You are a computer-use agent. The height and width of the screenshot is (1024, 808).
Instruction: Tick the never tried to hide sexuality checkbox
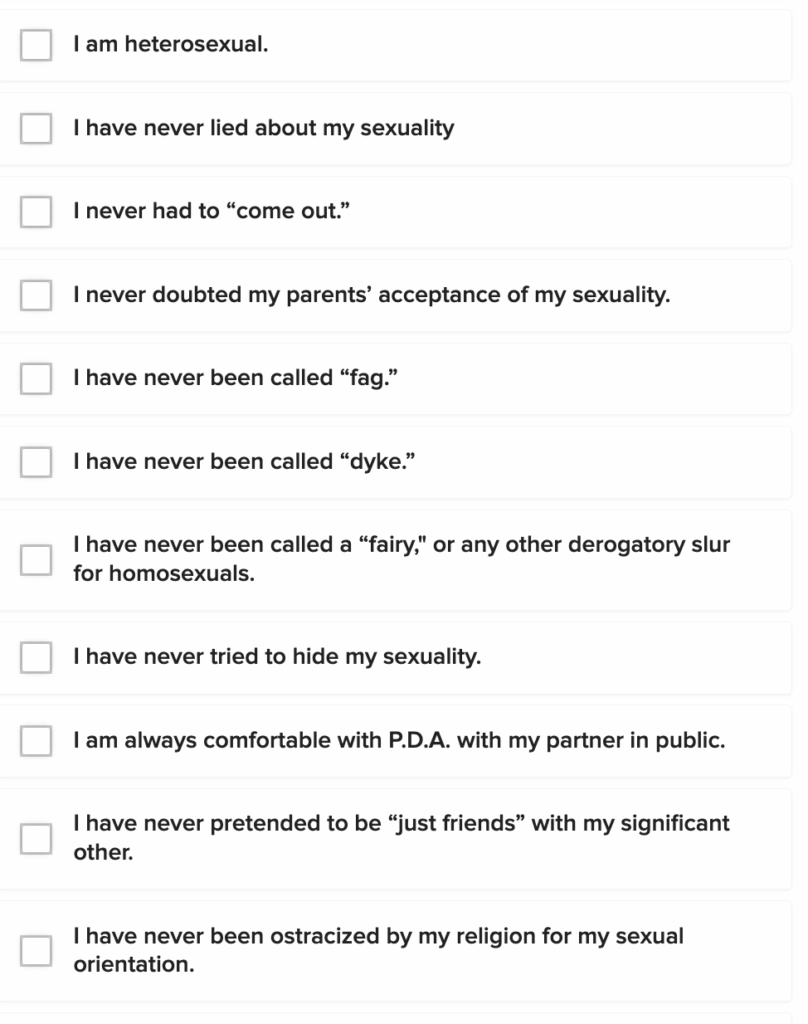tap(36, 658)
